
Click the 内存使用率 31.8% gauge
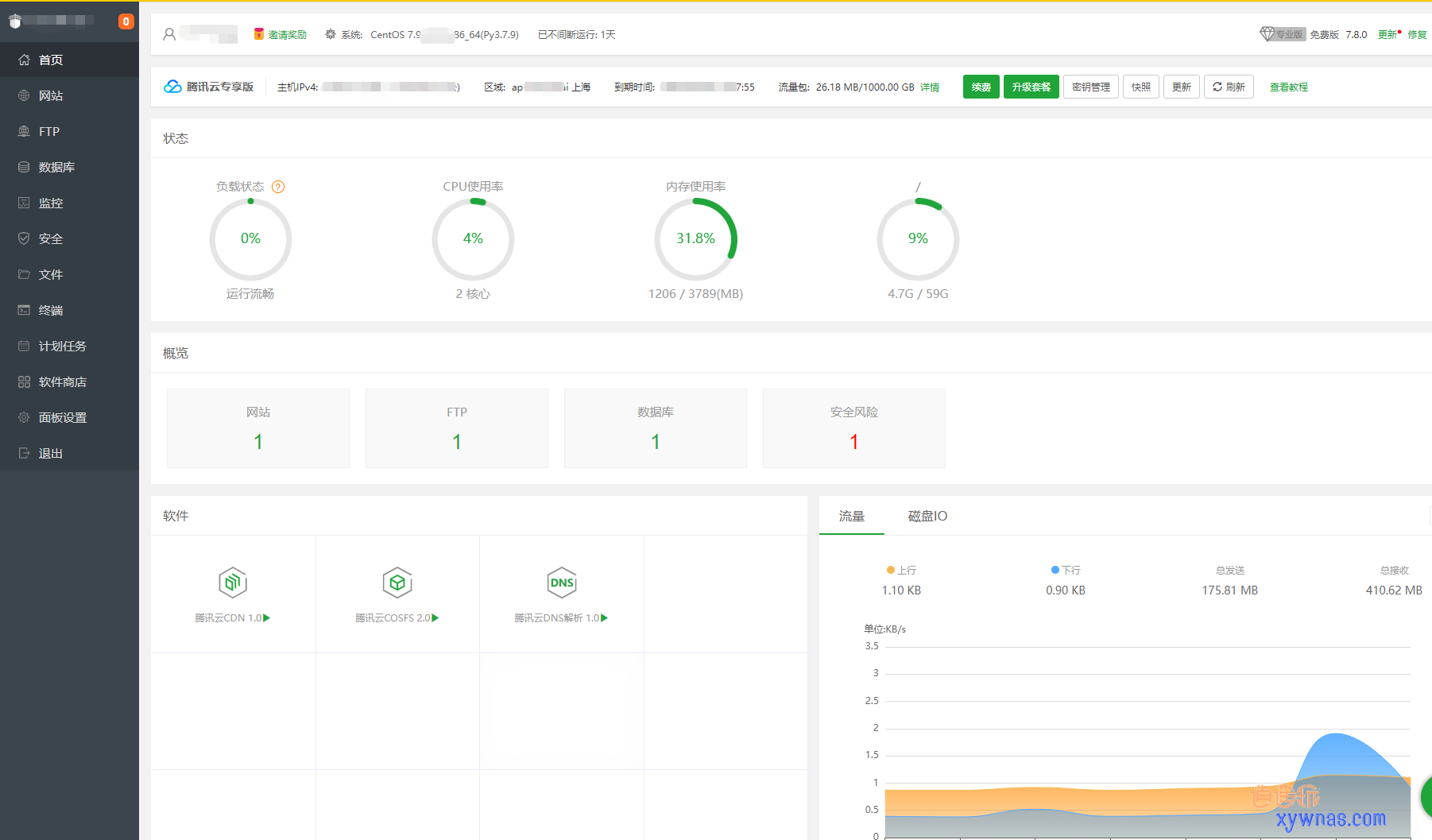(x=695, y=238)
